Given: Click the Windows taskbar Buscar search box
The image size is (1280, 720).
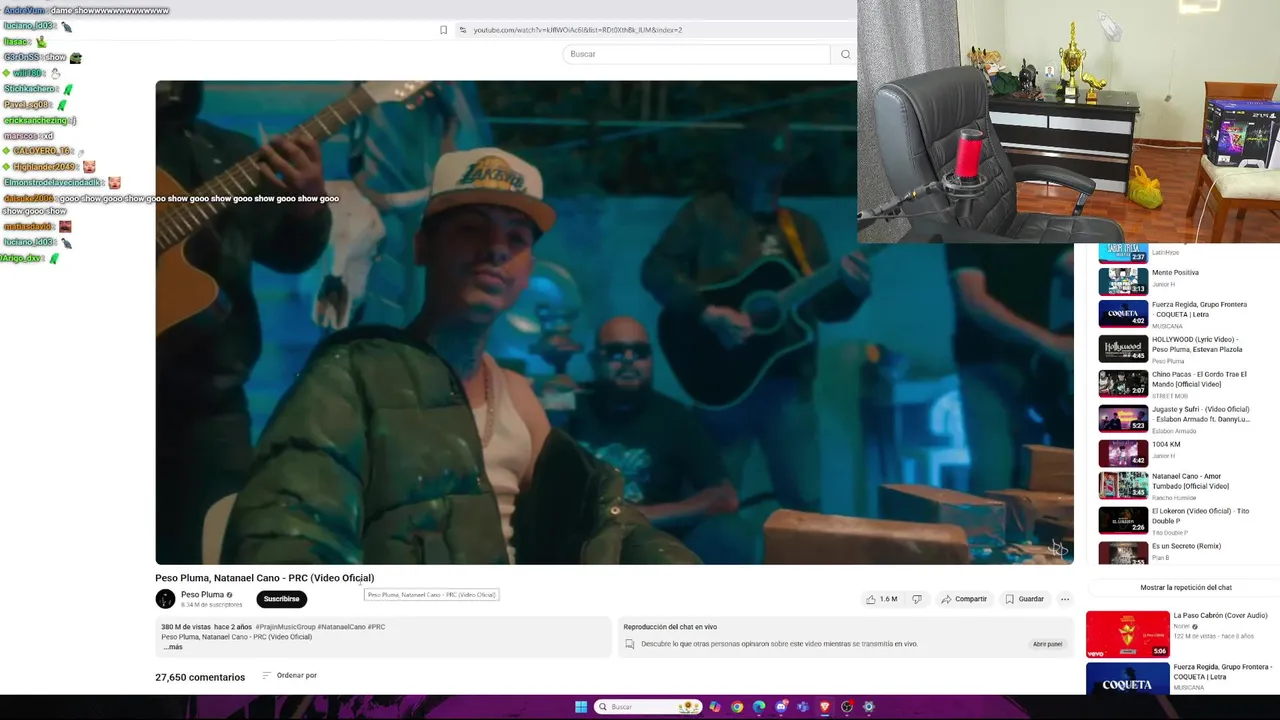Looking at the screenshot, I should [x=648, y=707].
